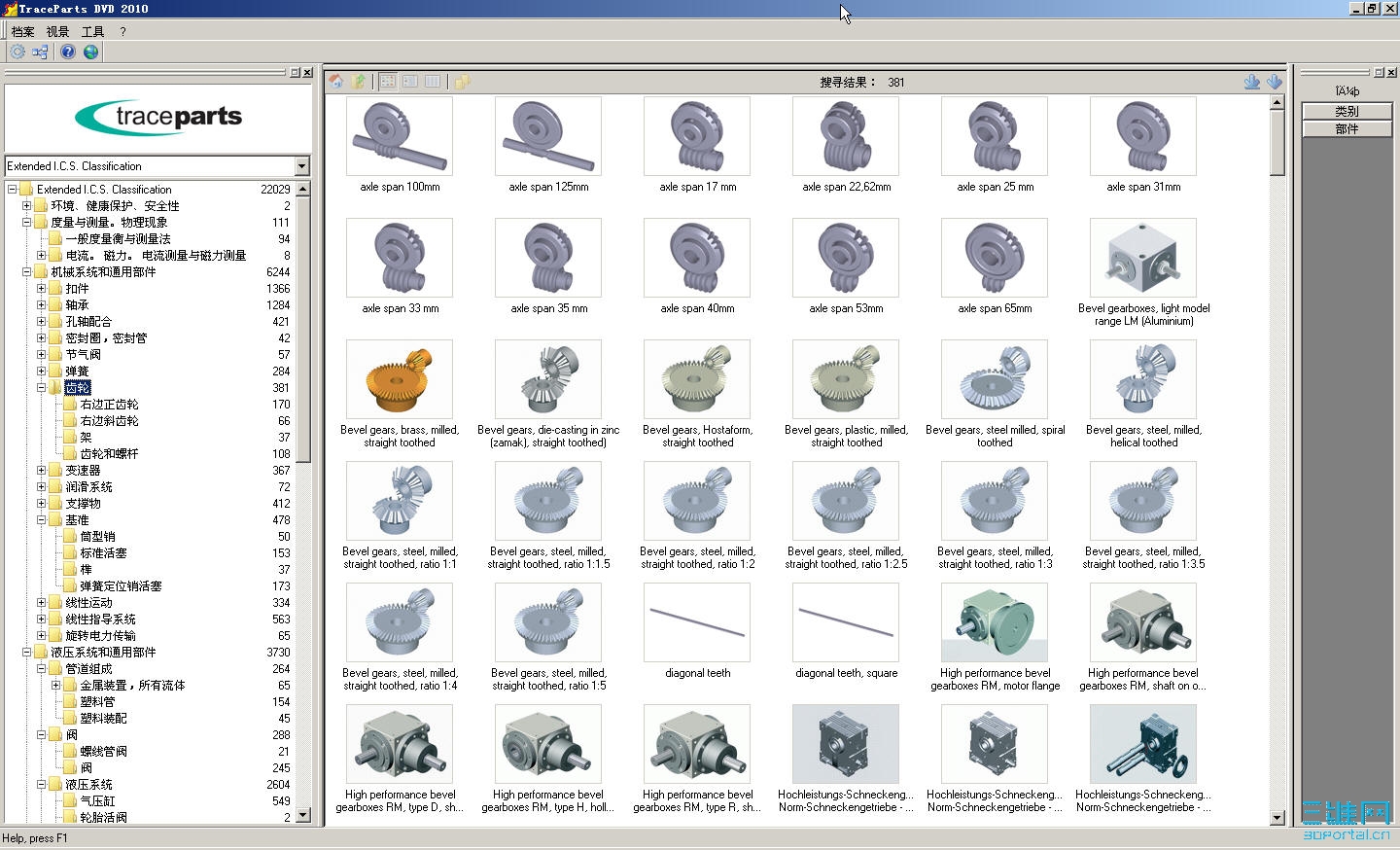
Task: Open bevel gears ratio 1:1.5 thumbnail
Action: (548, 501)
